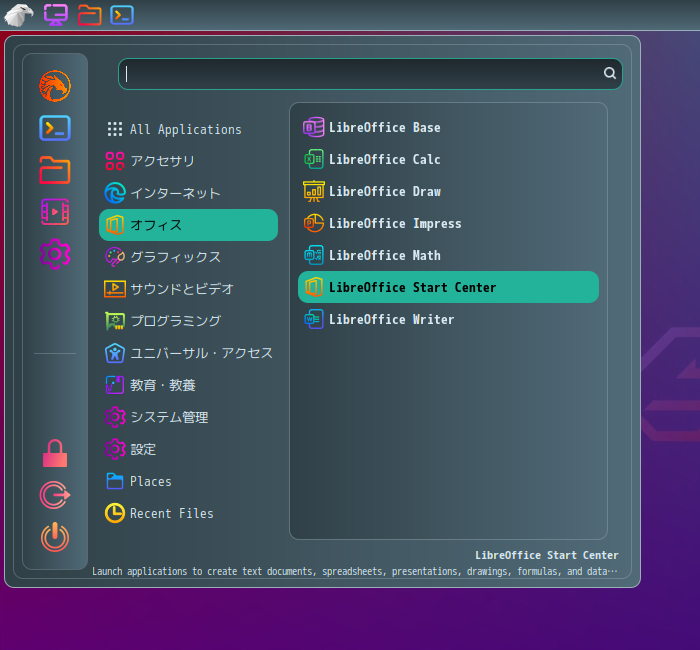Select グラフィックス category
The height and width of the screenshot is (650, 700).
pos(188,257)
